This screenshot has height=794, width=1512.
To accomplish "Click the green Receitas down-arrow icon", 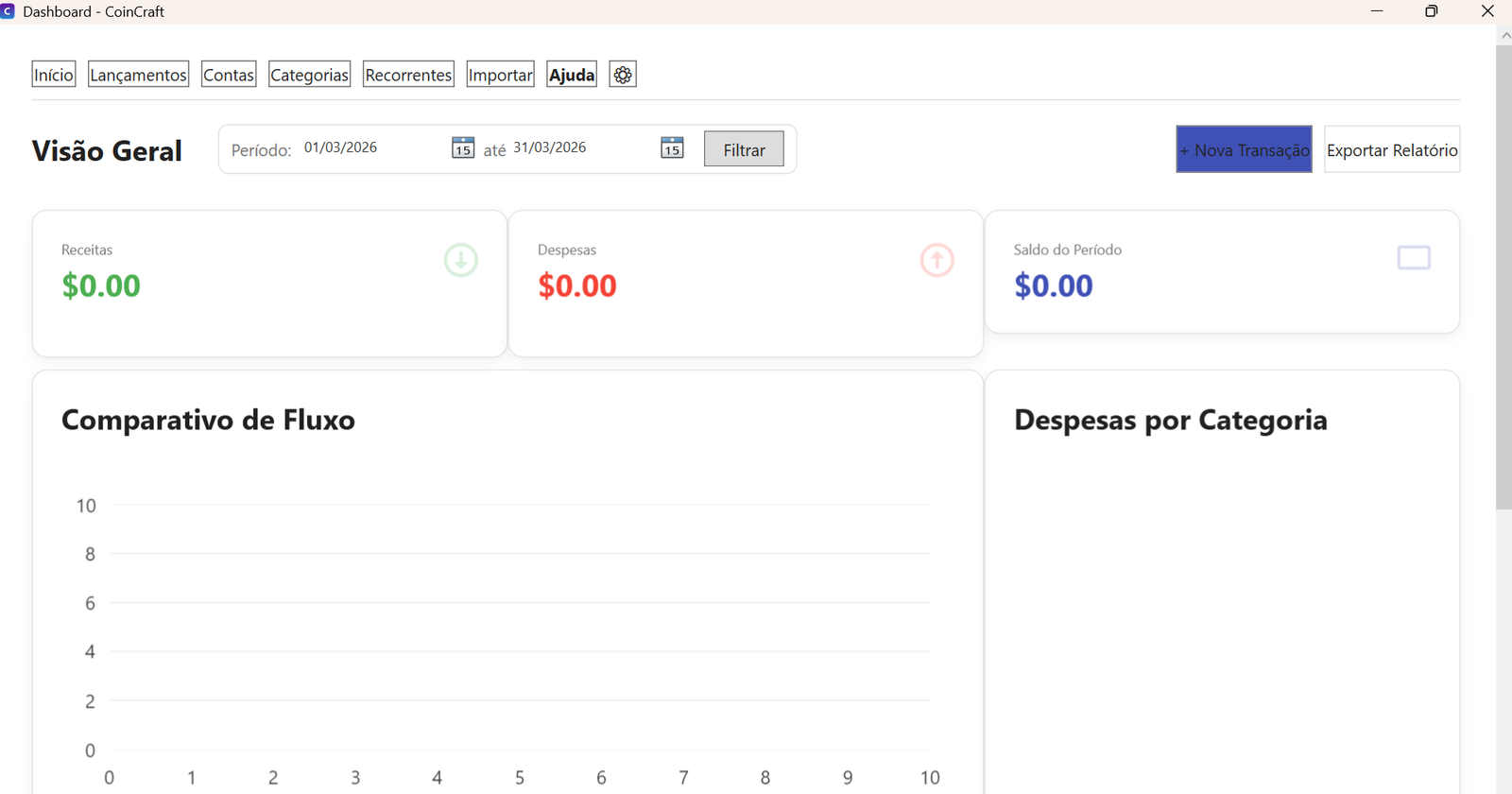I will 461,260.
